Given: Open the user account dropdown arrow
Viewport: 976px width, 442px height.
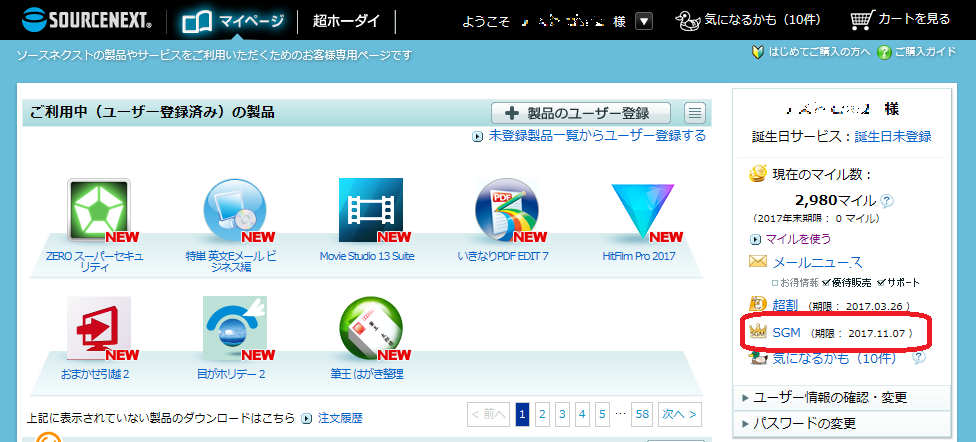Looking at the screenshot, I should tap(644, 22).
